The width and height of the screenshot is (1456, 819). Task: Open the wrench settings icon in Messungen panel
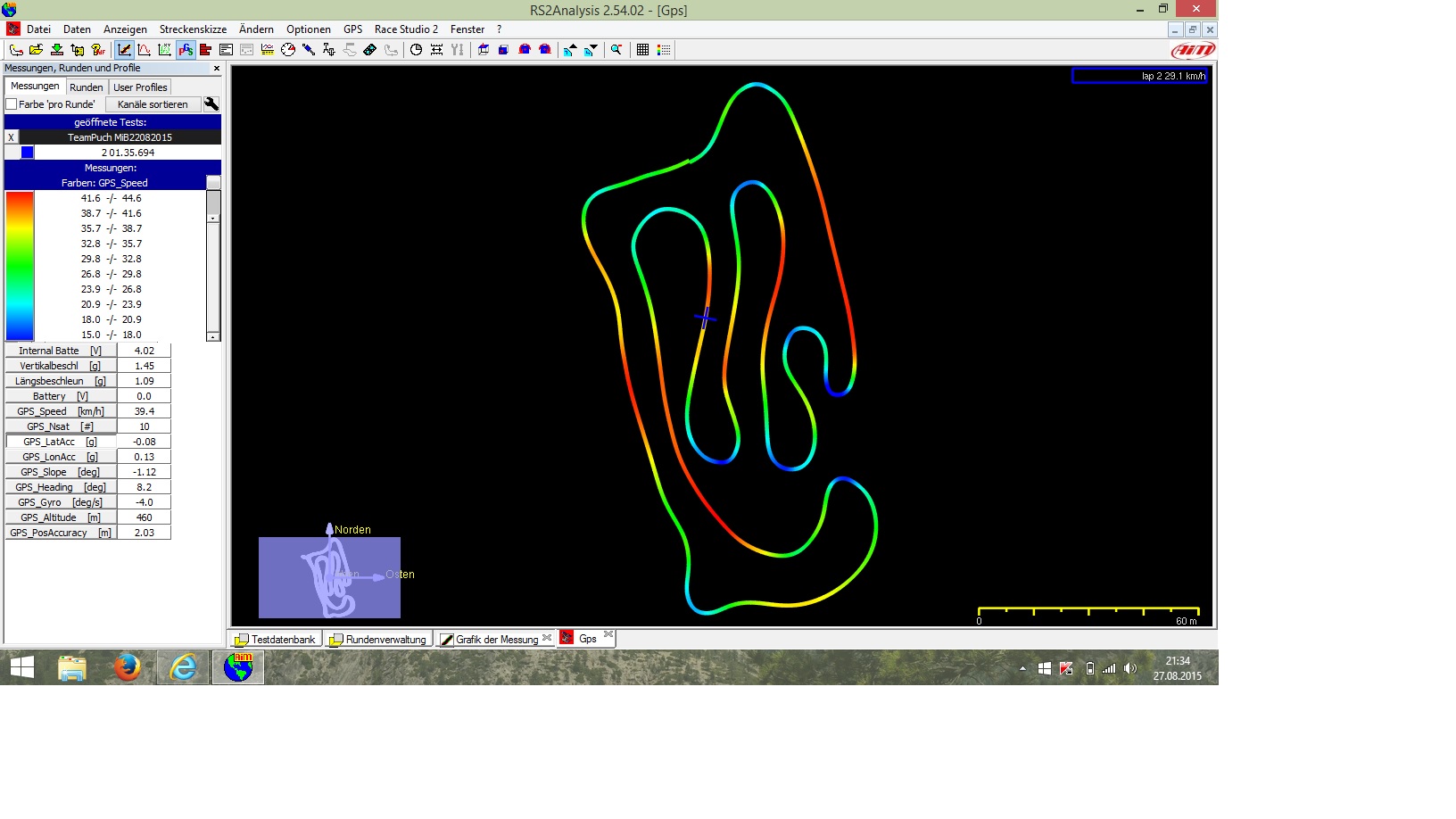211,104
